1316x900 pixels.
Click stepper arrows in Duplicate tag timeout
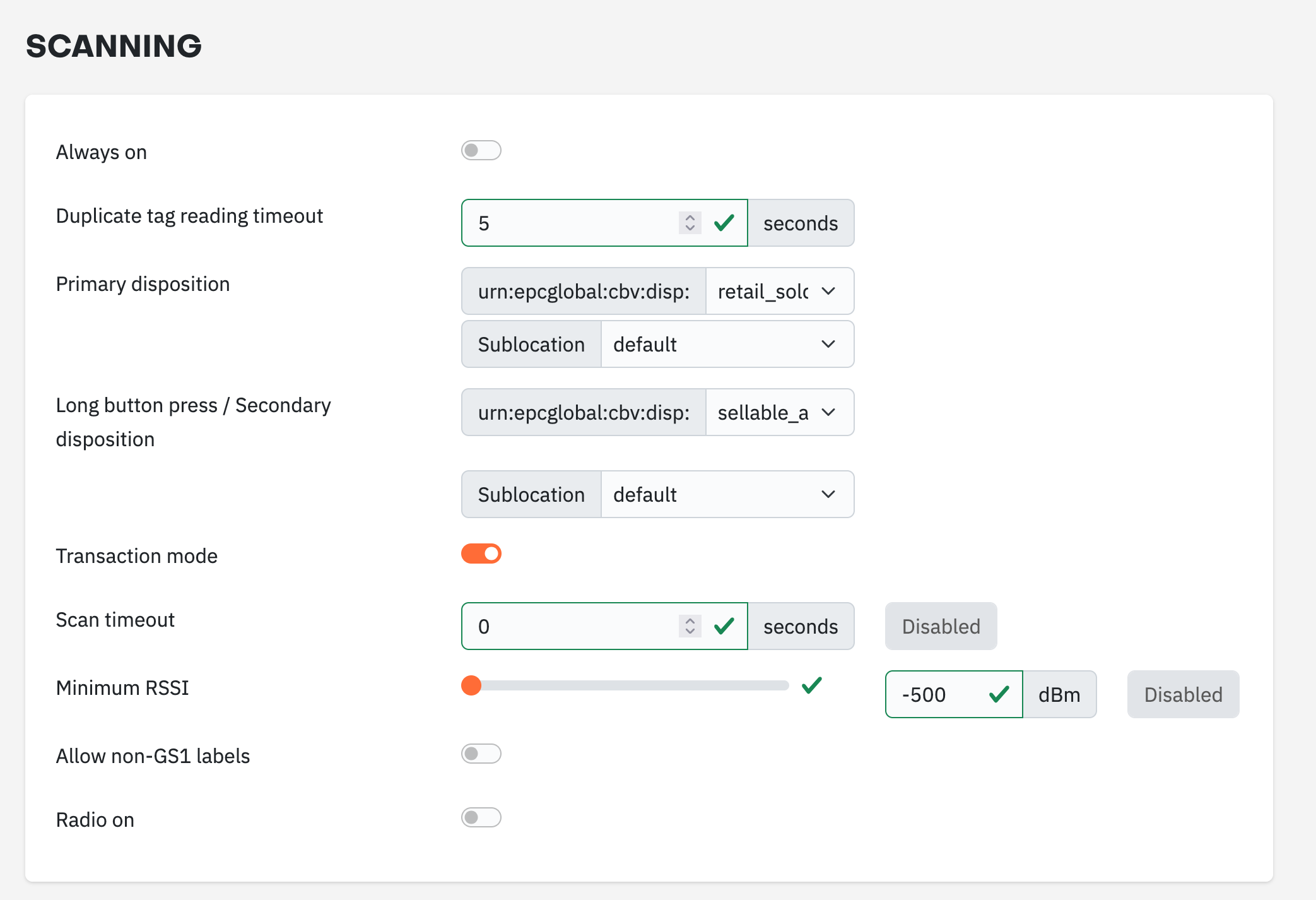690,223
